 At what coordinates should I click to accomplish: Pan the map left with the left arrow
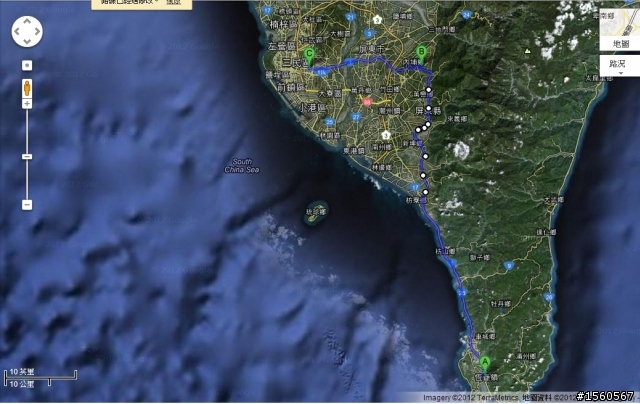coord(17,31)
